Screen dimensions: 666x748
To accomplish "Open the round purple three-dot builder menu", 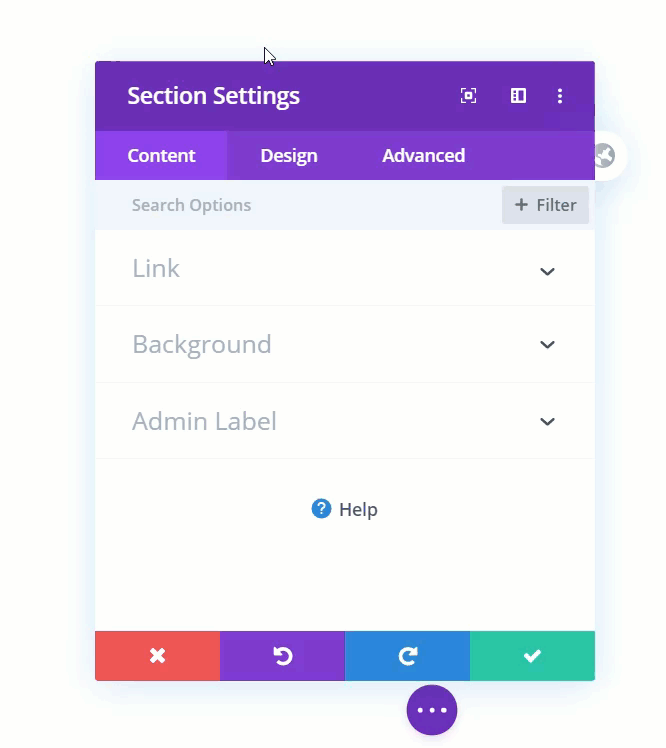I will coord(432,710).
